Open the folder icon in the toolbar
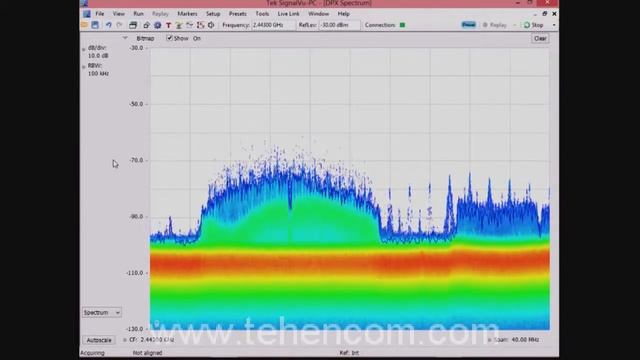640x360 pixels. (84, 25)
